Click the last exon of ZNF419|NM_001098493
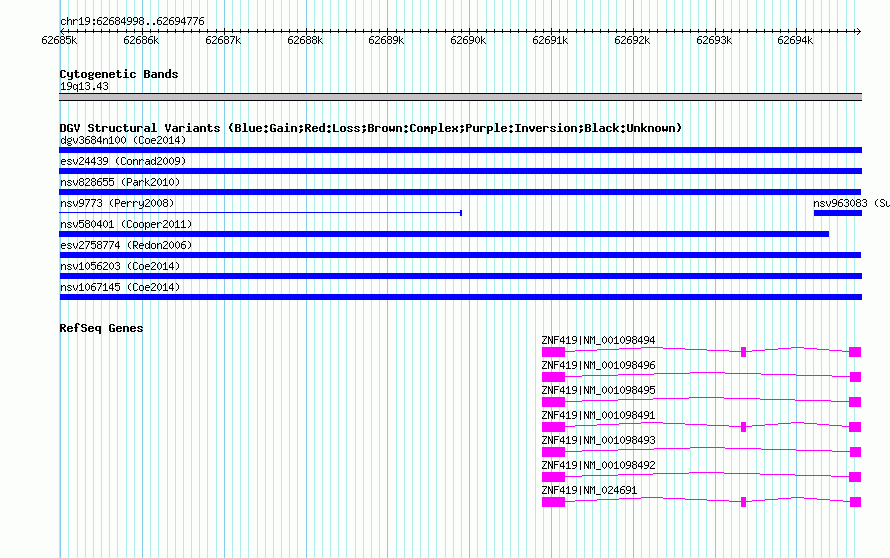Viewport: 890px width, 558px height. [855, 452]
